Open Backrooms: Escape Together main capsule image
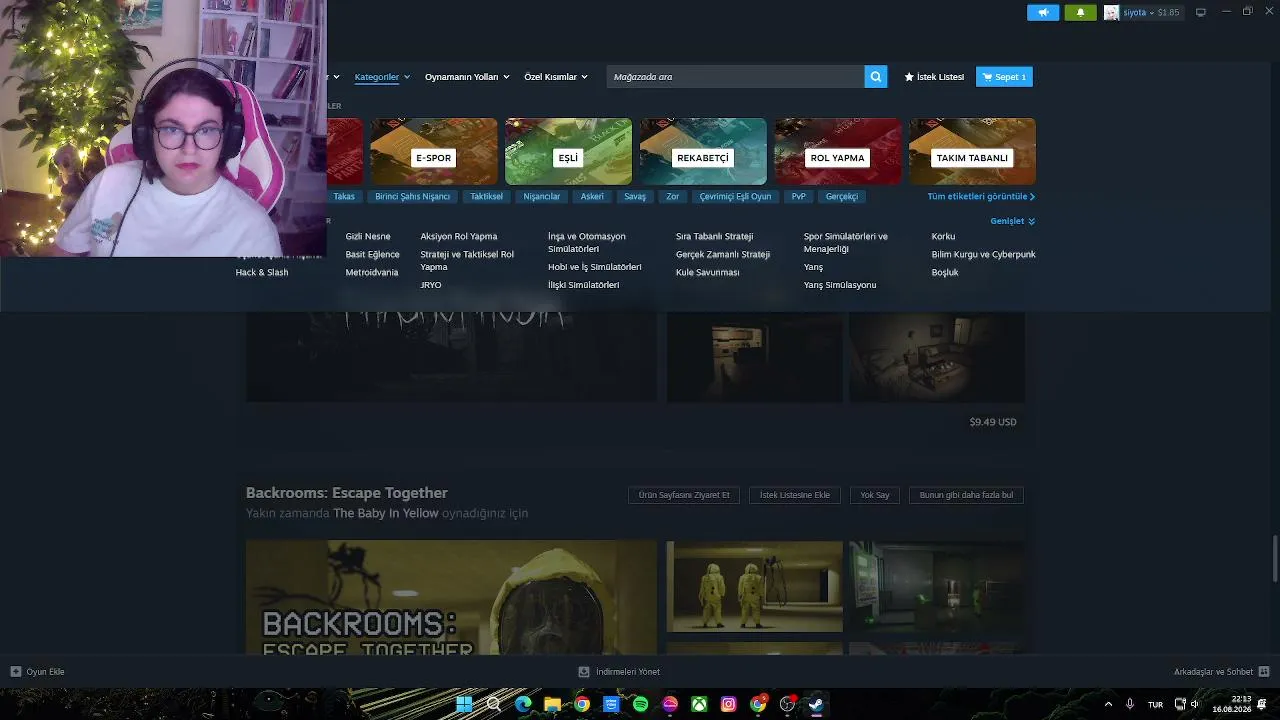Image resolution: width=1280 pixels, height=720 pixels. tap(451, 598)
